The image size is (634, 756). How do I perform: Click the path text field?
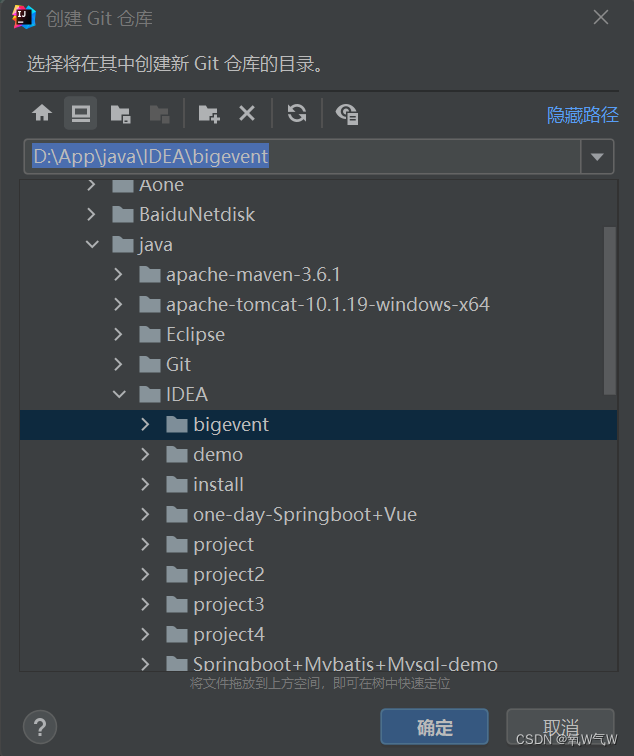point(302,157)
